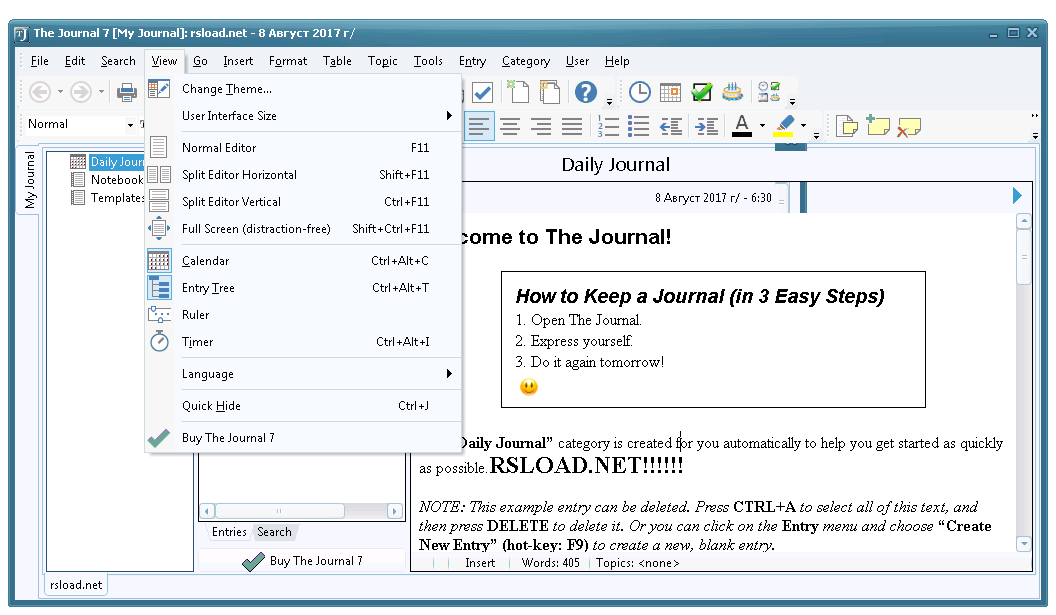
Task: Add a sticky note with plus icon
Action: tap(878, 126)
